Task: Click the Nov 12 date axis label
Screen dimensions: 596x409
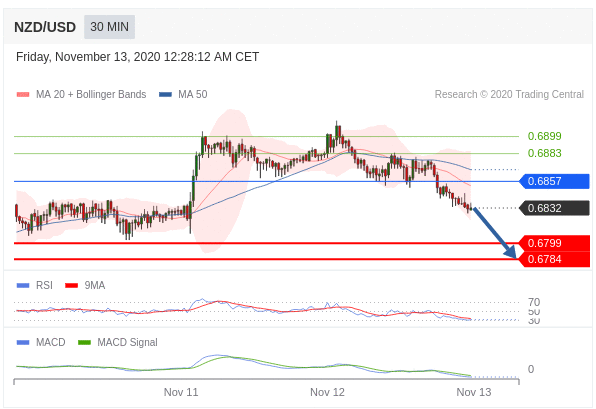Action: pos(327,392)
